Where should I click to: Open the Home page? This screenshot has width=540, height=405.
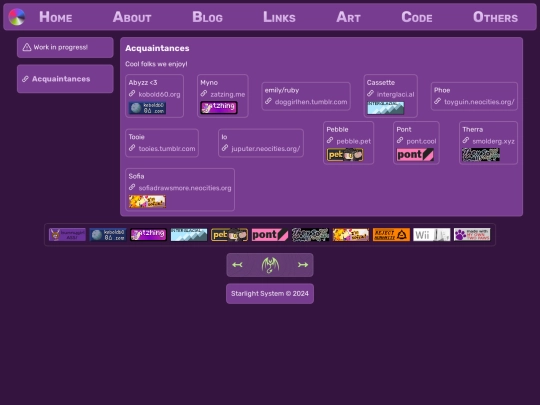55,17
